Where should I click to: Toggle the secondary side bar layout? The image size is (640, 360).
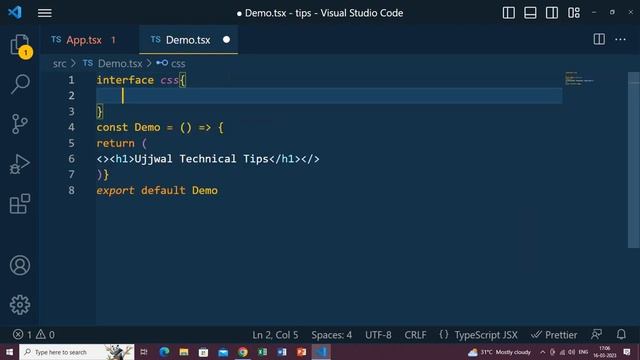[552, 13]
